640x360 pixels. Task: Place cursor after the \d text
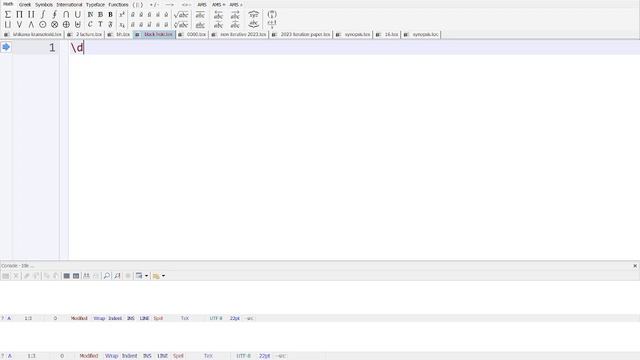click(84, 48)
